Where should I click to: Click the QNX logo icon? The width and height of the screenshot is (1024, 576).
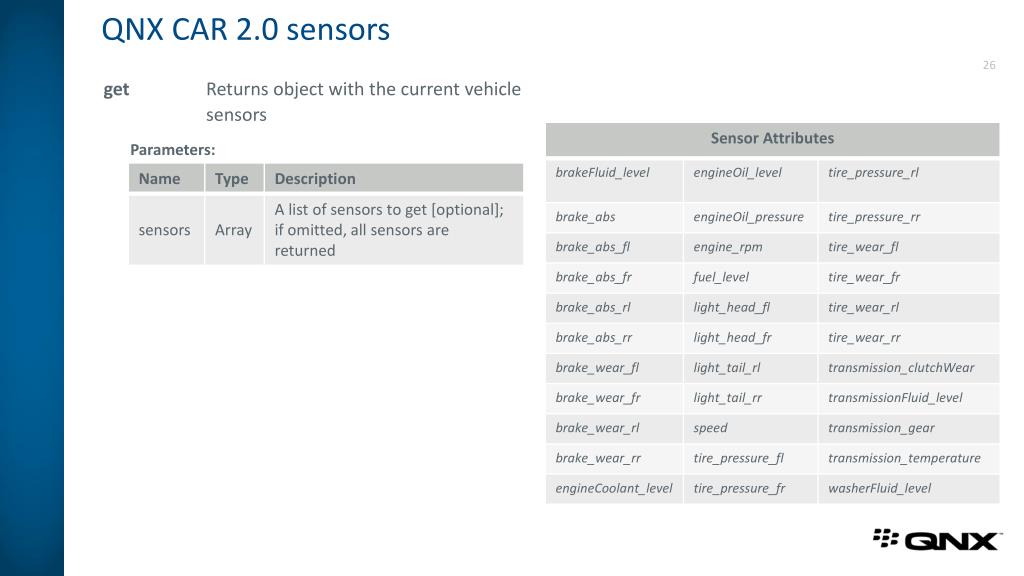[936, 539]
